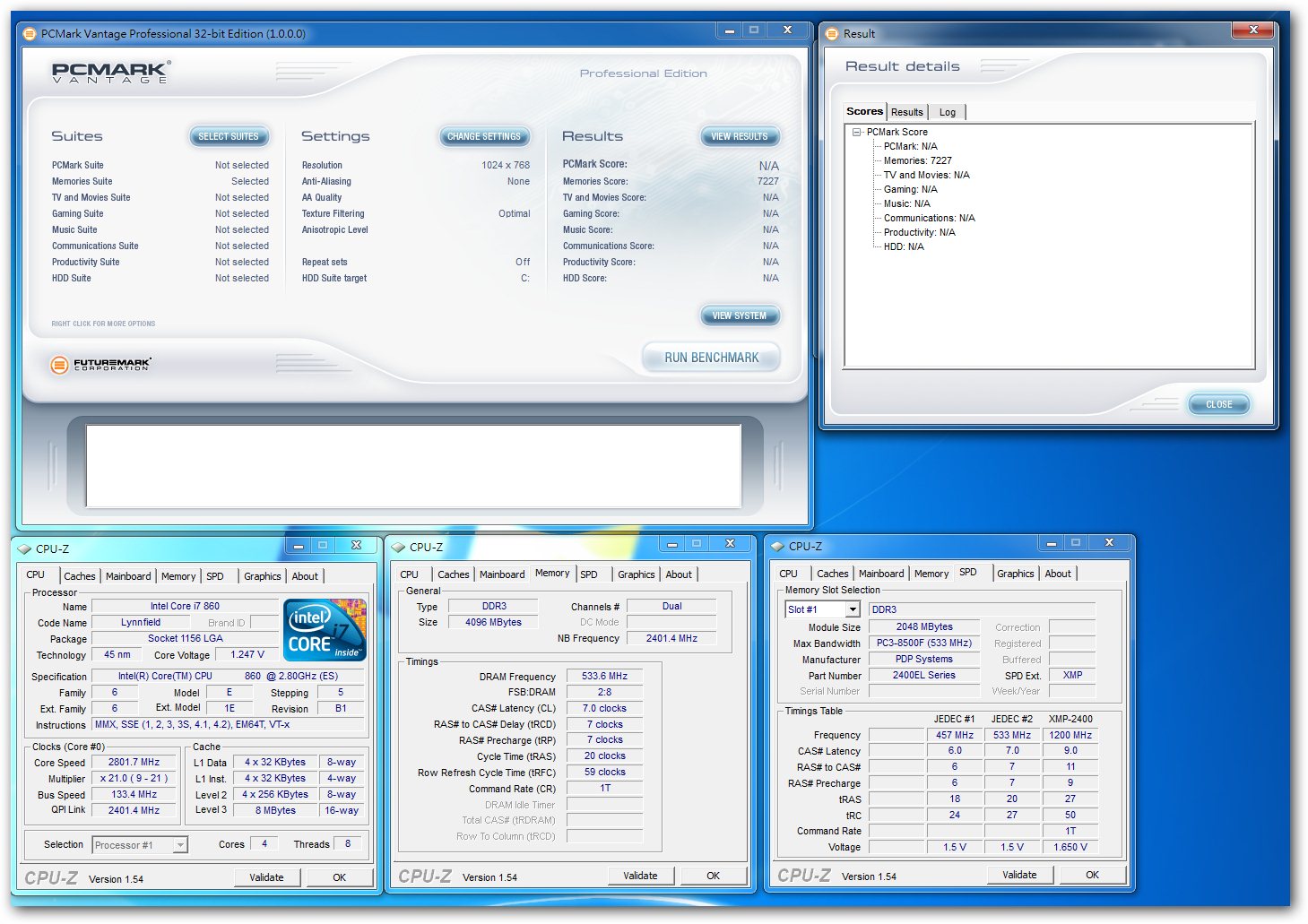
Task: Collapse the PCMark Score tree node
Action: coord(857,133)
